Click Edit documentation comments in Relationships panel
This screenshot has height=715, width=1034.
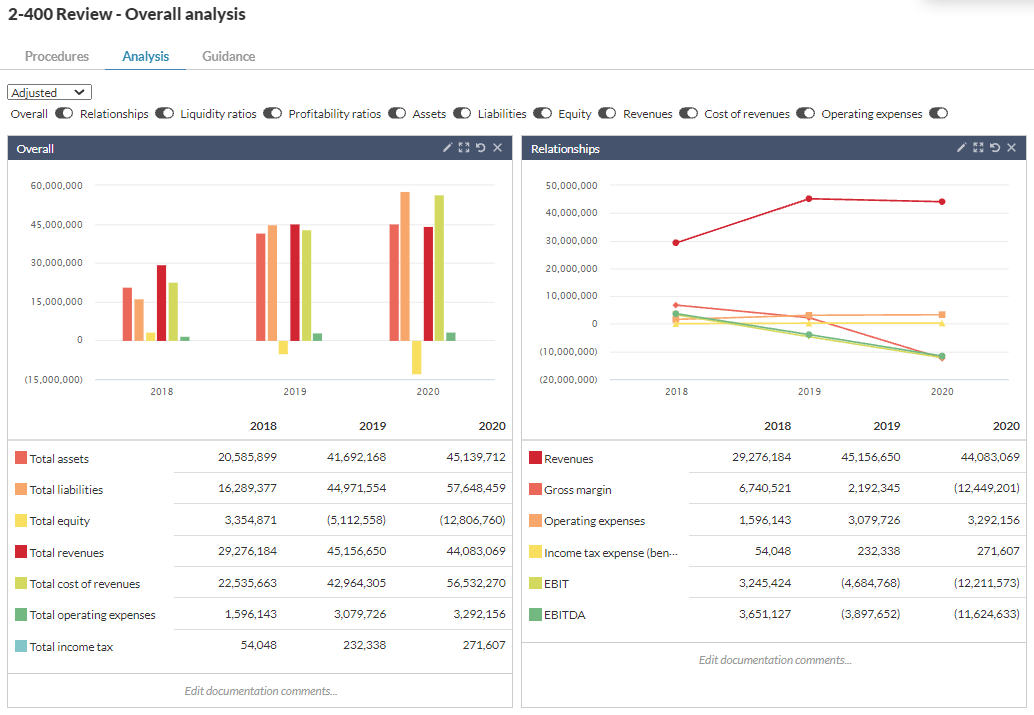click(x=777, y=659)
